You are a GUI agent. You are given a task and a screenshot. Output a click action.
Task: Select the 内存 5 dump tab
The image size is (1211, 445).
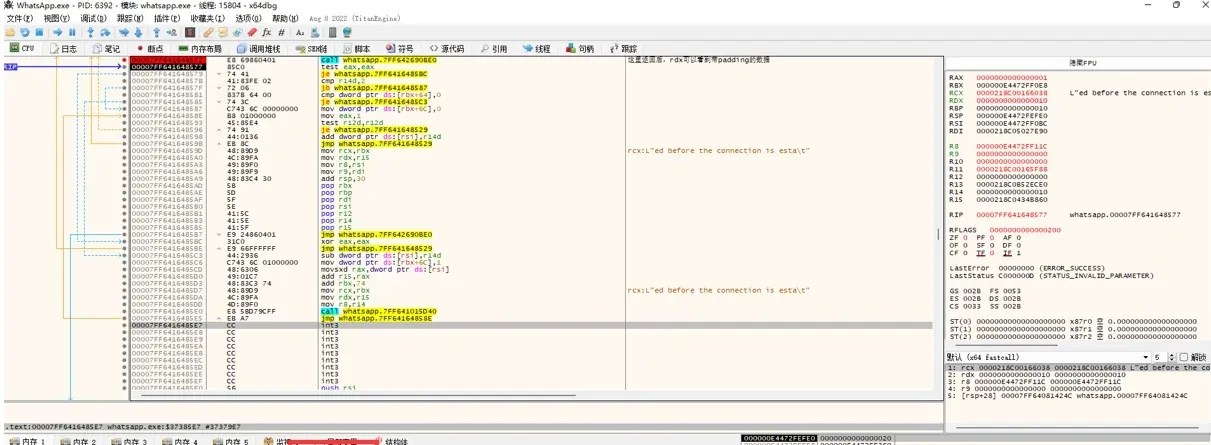231,441
